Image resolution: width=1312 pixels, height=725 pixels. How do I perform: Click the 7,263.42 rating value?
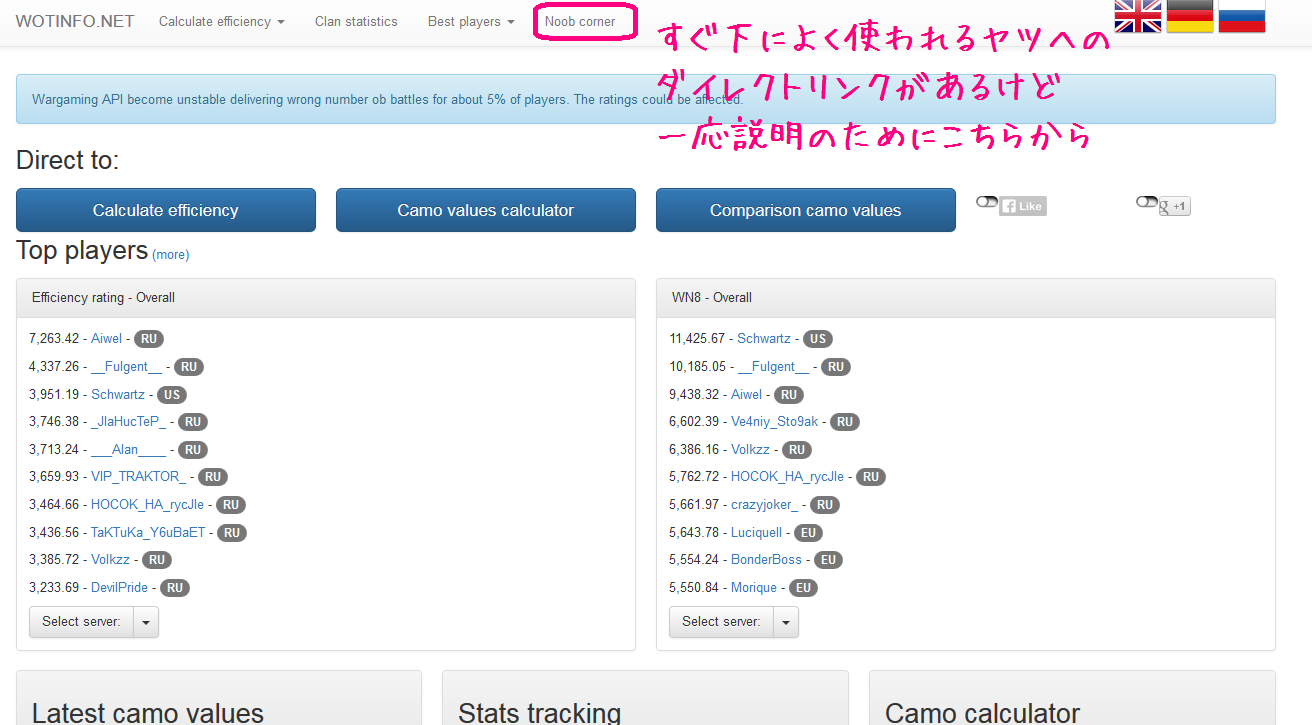(54, 339)
